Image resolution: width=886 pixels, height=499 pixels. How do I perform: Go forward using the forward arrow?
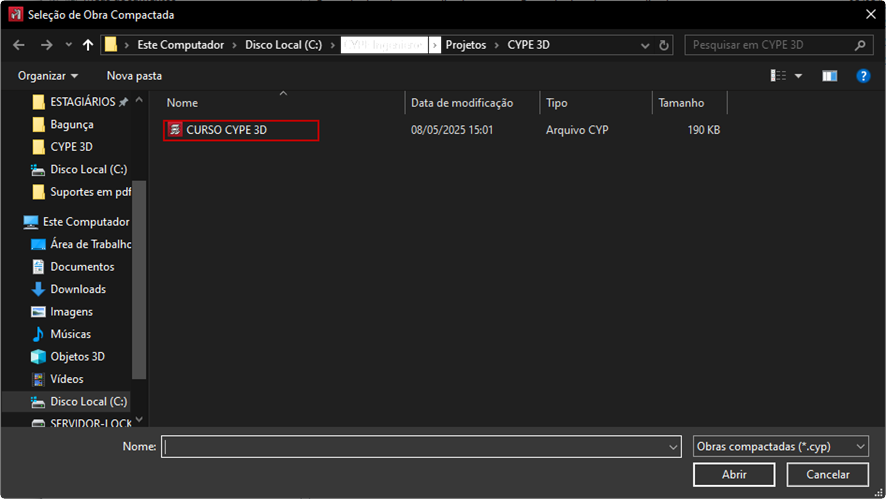point(46,45)
